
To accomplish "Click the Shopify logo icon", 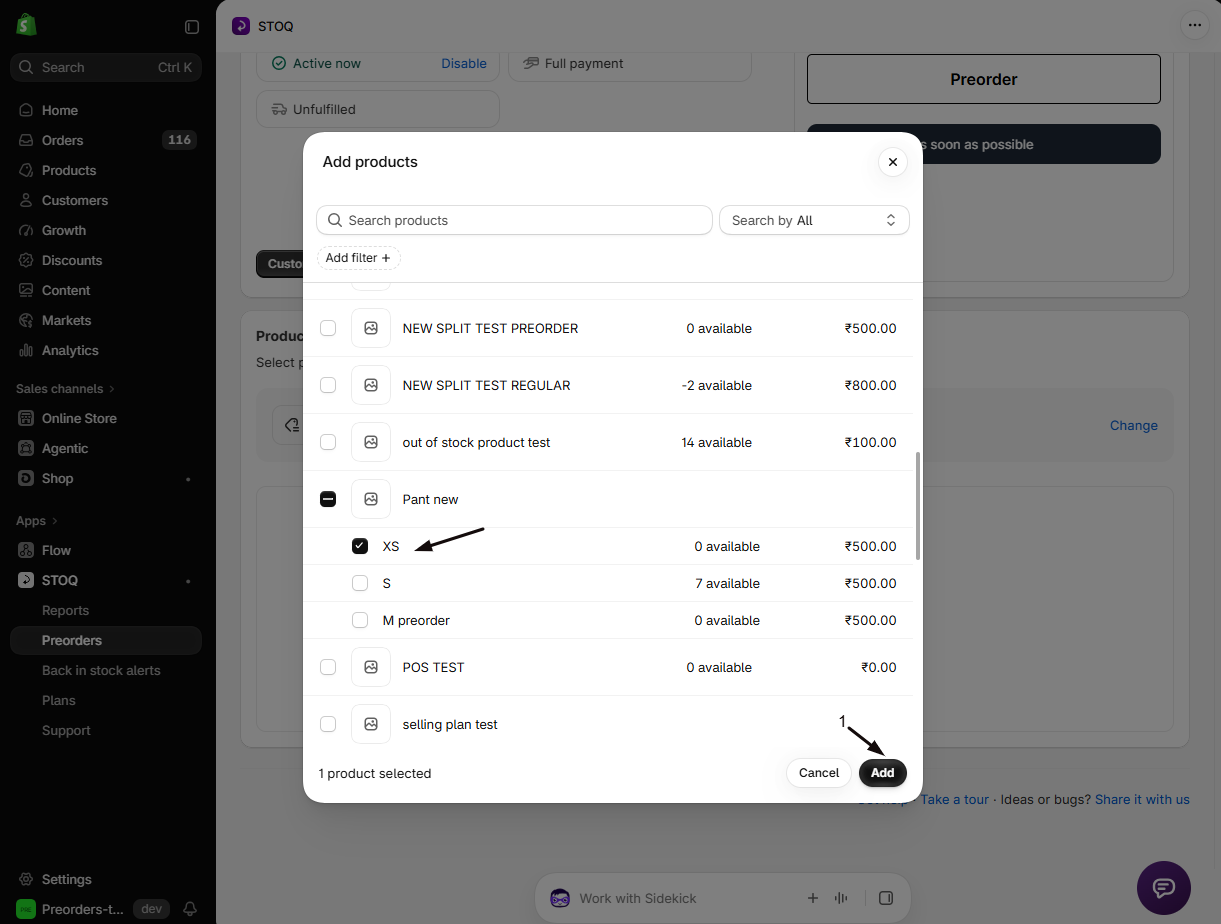I will click(x=26, y=26).
